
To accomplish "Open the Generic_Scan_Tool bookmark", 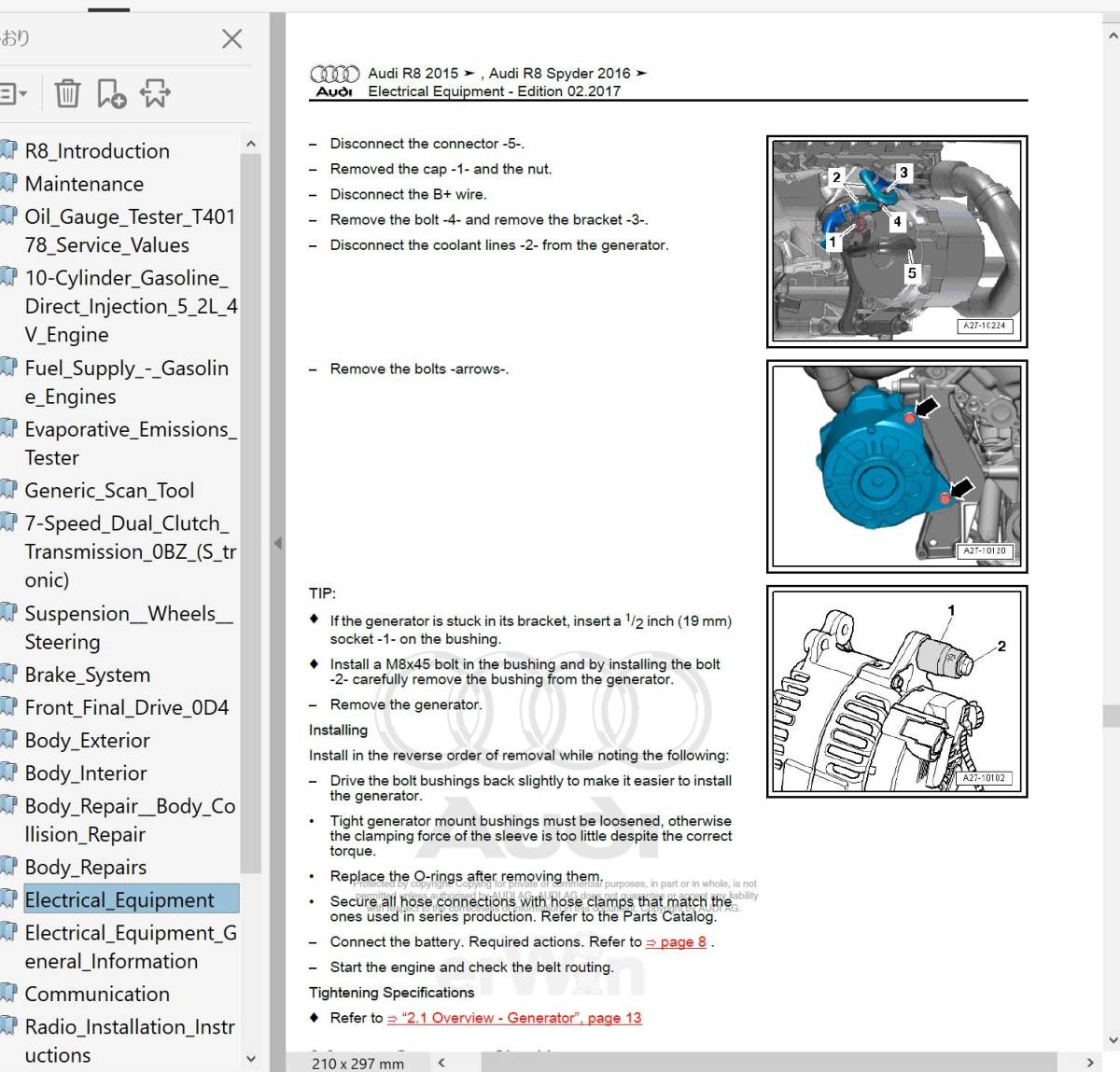I will tap(109, 491).
